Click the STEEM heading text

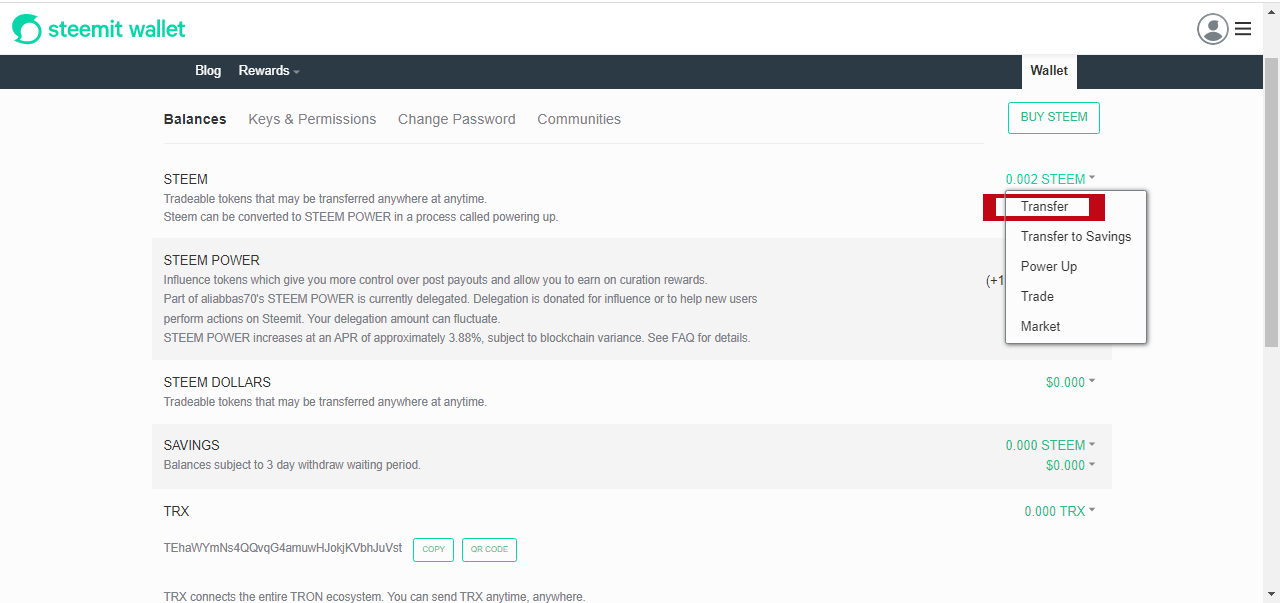click(186, 179)
